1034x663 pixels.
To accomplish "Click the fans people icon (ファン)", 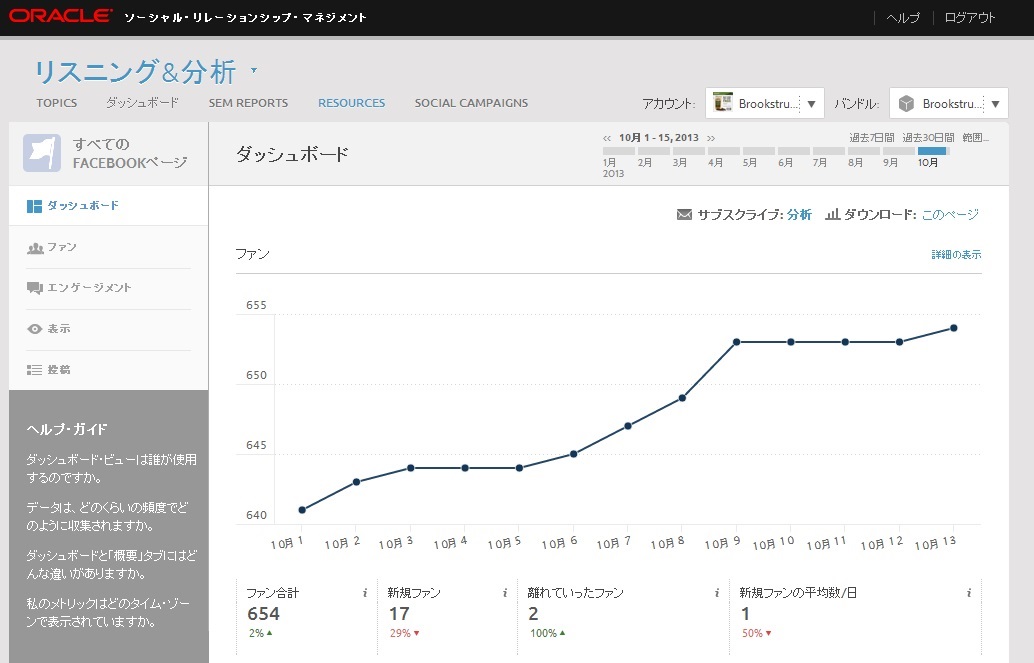I will tap(35, 247).
